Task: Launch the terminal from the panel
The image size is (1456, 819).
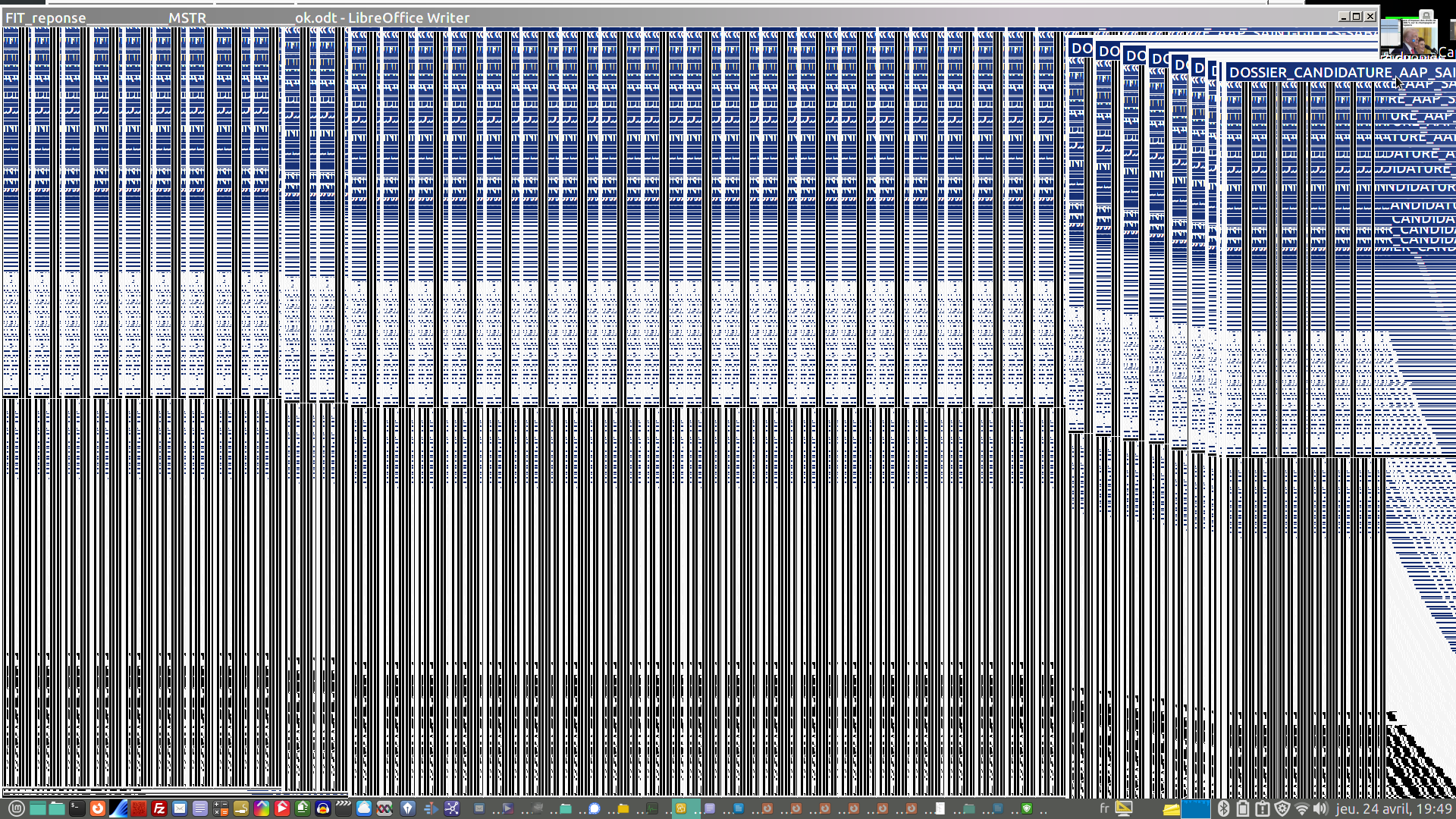Action: (77, 808)
